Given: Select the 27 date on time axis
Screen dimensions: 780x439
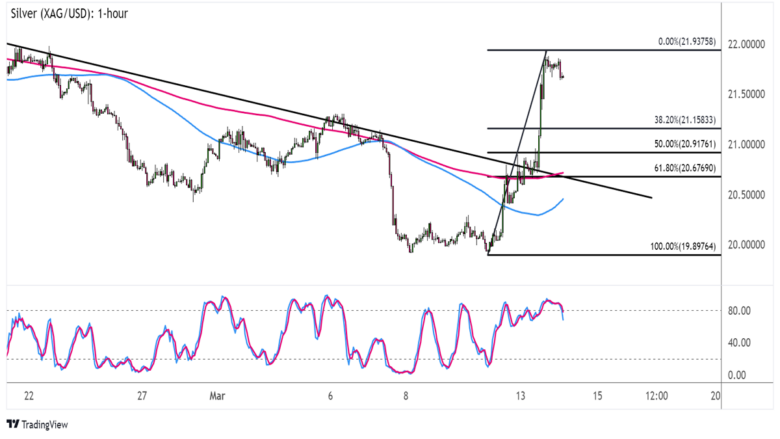Looking at the screenshot, I should coord(143,396).
